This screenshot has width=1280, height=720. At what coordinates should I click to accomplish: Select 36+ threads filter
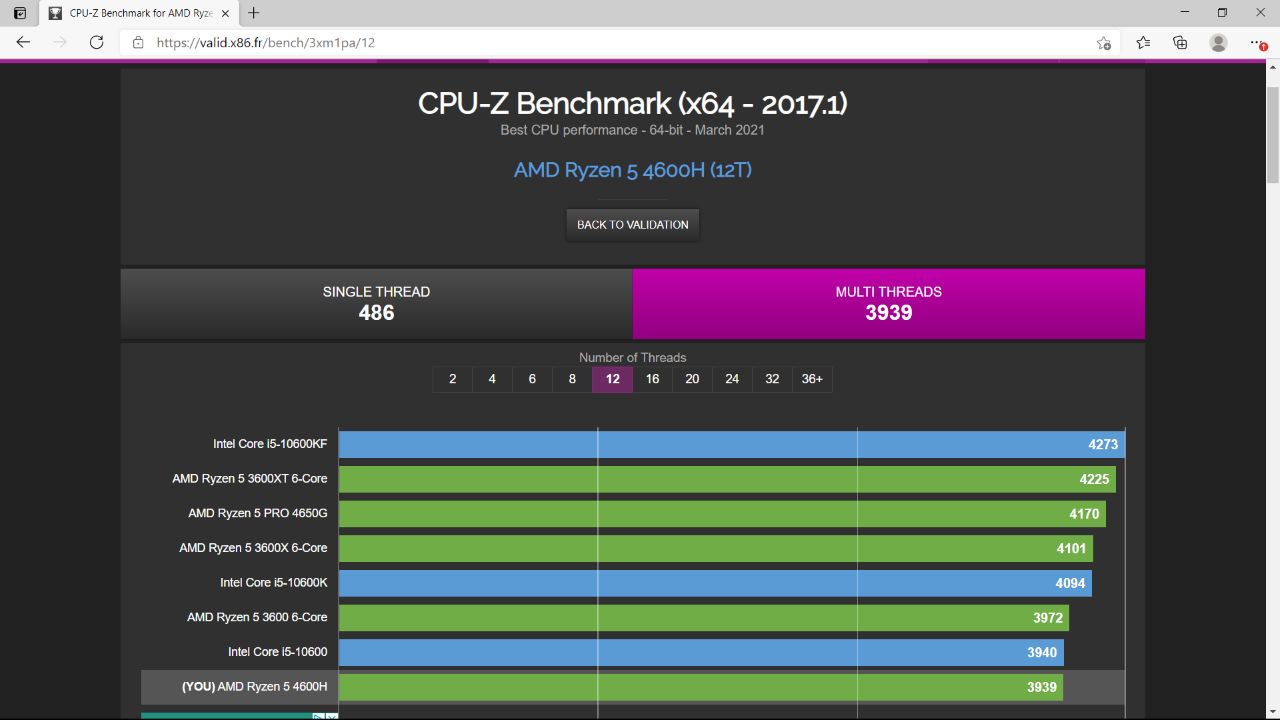[x=812, y=379]
